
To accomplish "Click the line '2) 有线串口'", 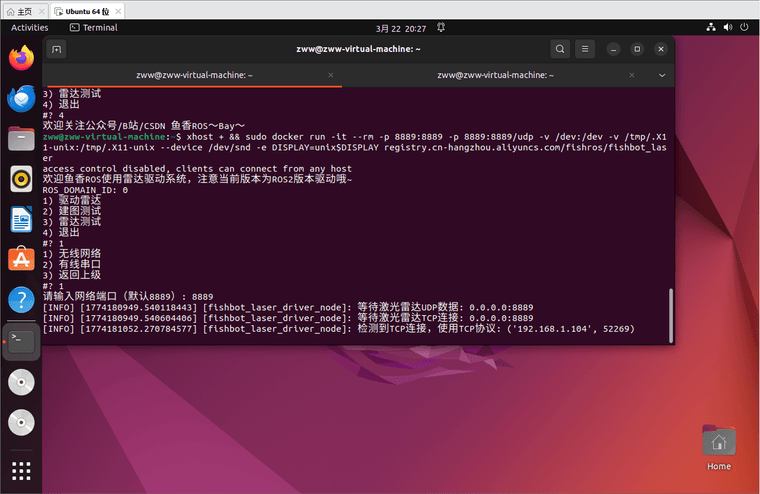I will [x=72, y=264].
